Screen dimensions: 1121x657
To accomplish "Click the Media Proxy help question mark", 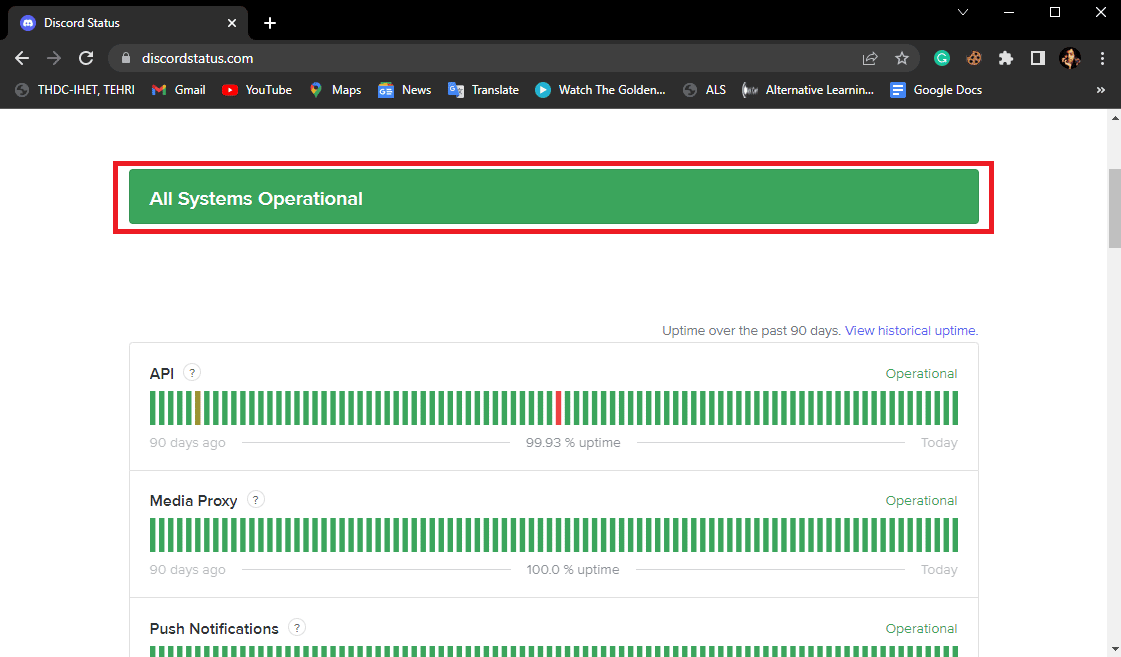I will click(x=255, y=500).
